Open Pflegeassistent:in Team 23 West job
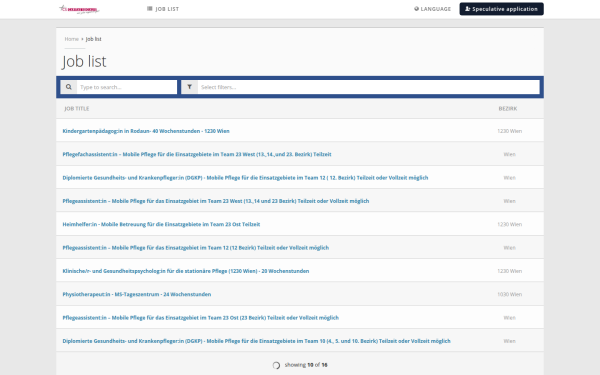This screenshot has width=600, height=375. 216,201
